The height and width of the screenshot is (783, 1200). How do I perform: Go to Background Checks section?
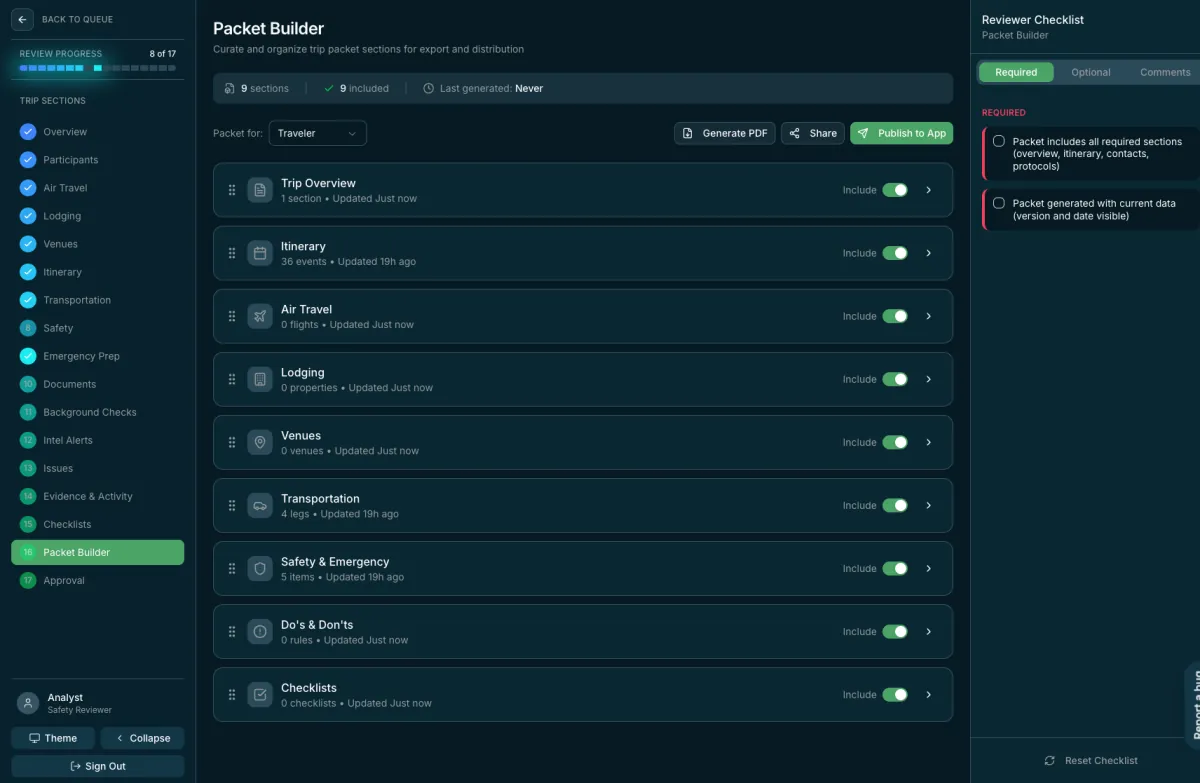click(98, 412)
